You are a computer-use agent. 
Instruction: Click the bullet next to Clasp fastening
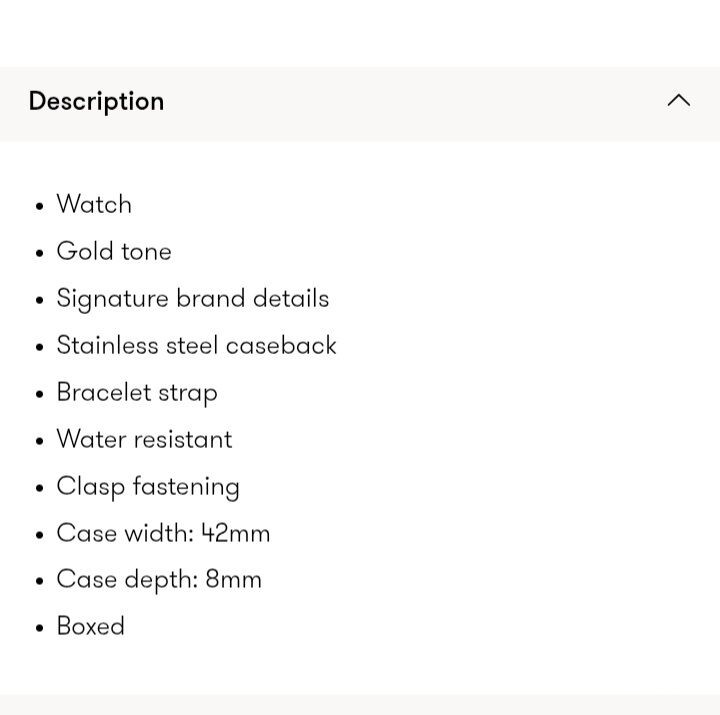tap(39, 487)
